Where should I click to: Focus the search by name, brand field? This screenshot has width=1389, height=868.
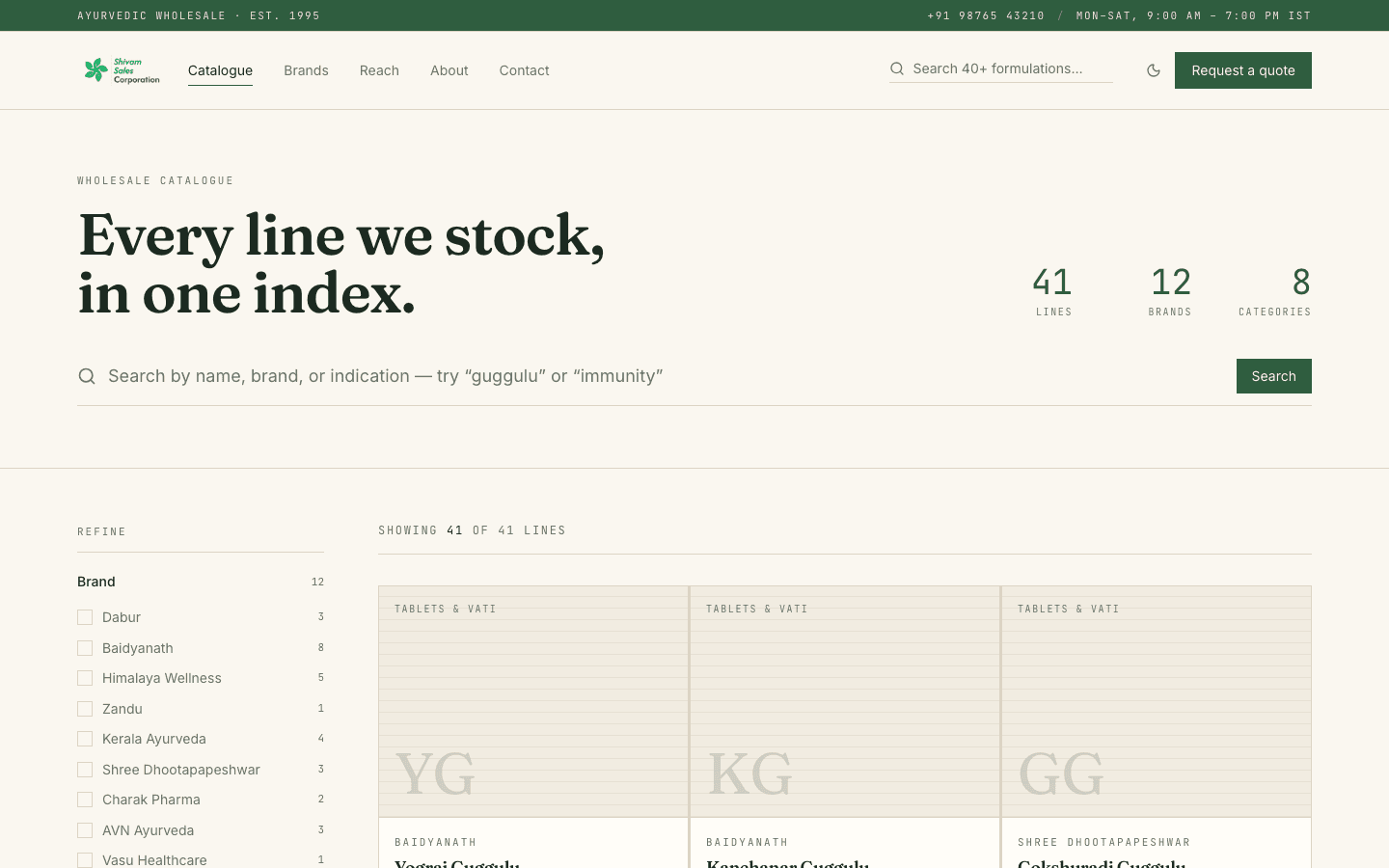click(666, 376)
